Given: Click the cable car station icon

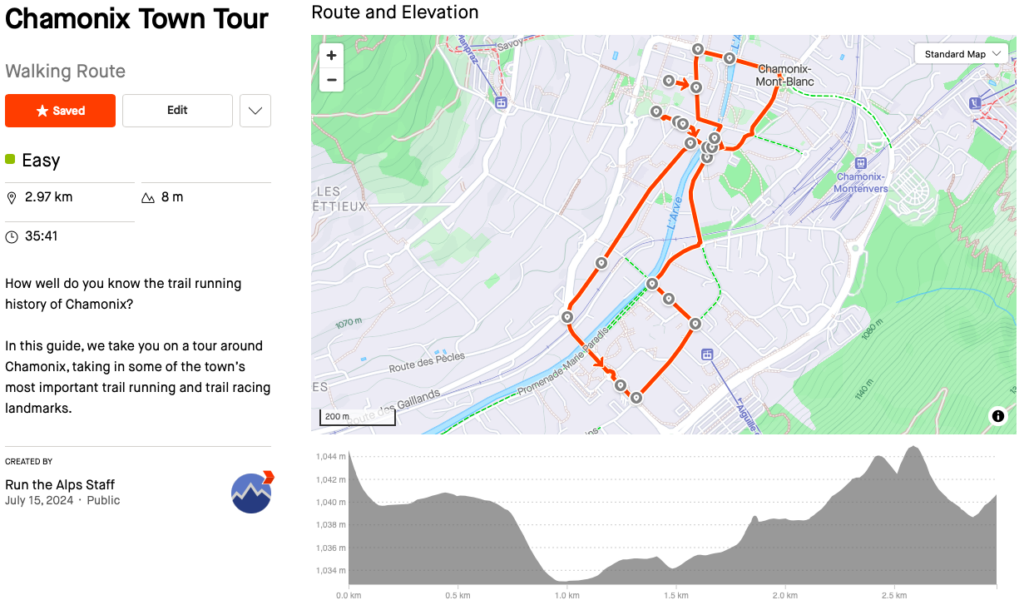Looking at the screenshot, I should tap(975, 102).
